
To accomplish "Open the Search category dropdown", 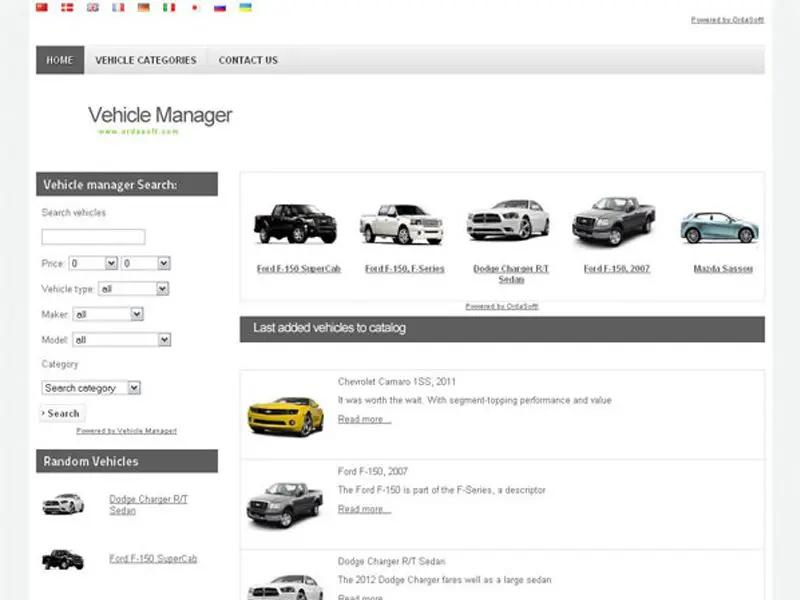I will point(91,388).
